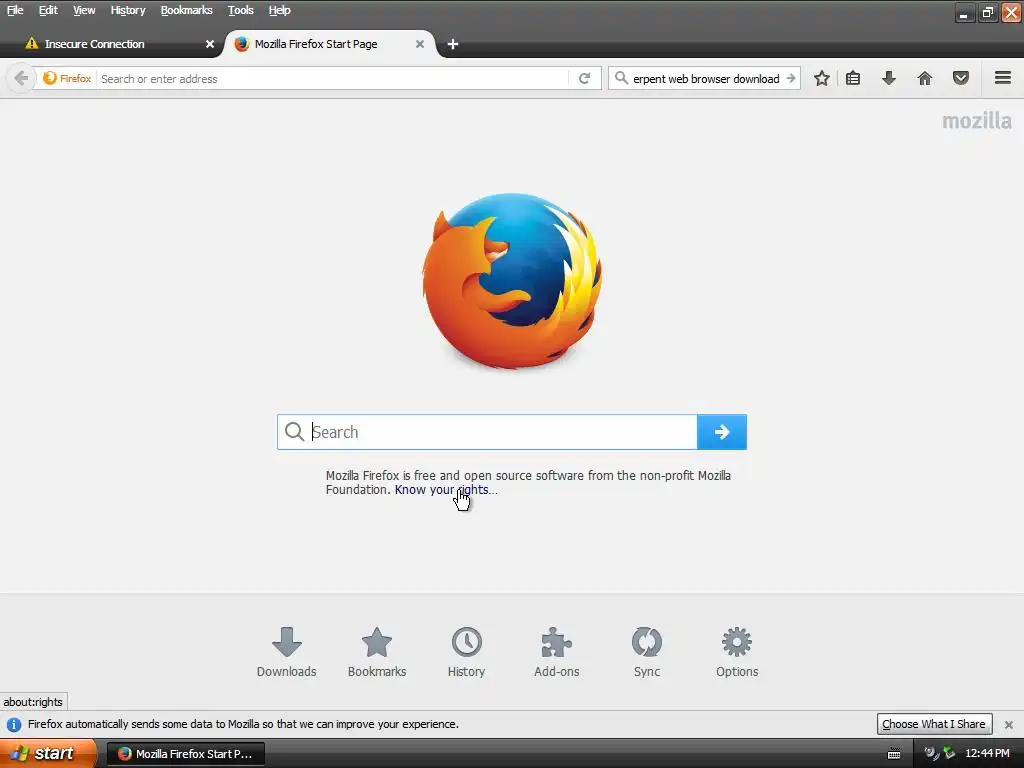
Task: Click Choose What I Share button
Action: [934, 724]
